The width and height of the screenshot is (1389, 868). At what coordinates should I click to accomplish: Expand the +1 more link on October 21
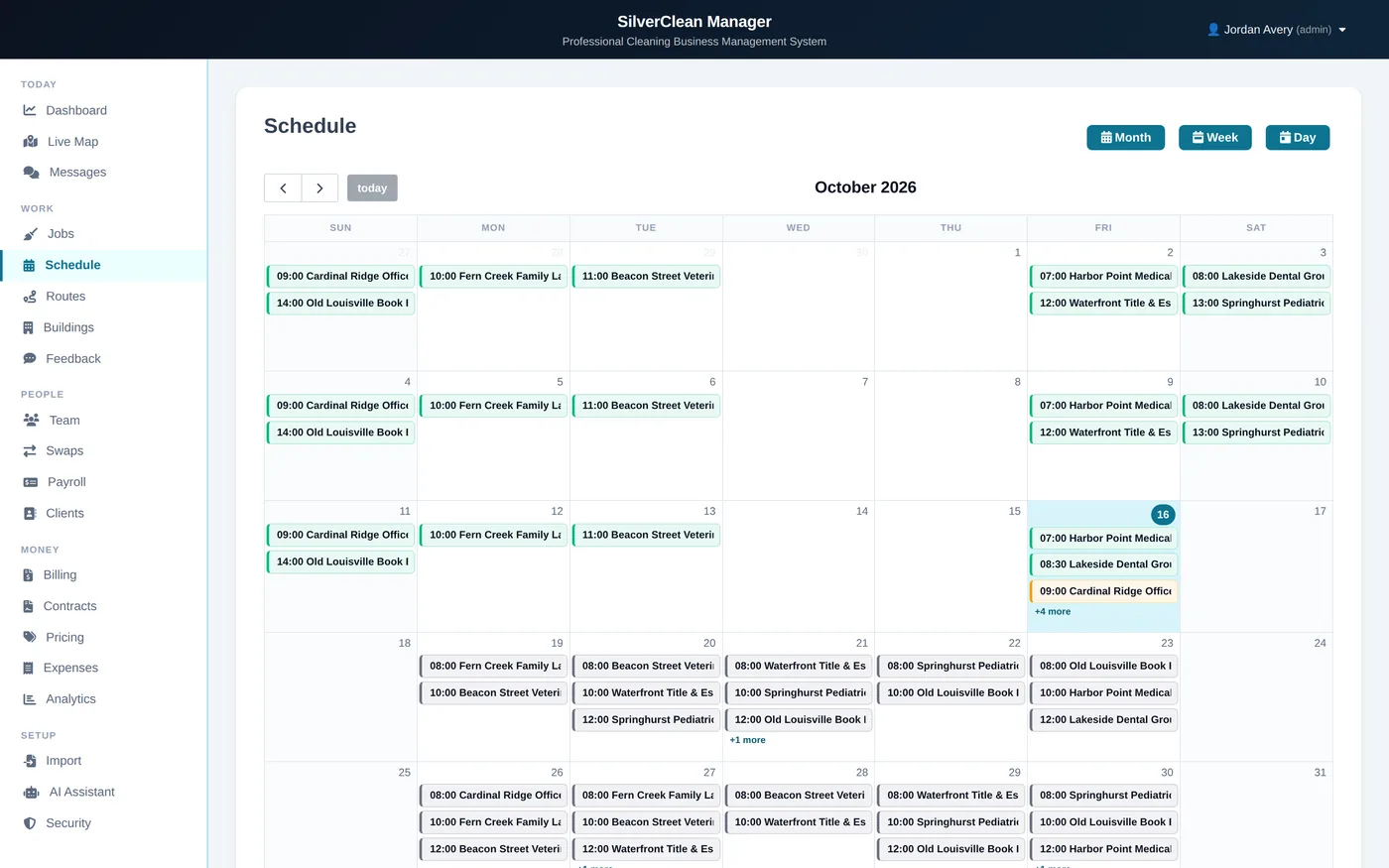(747, 740)
